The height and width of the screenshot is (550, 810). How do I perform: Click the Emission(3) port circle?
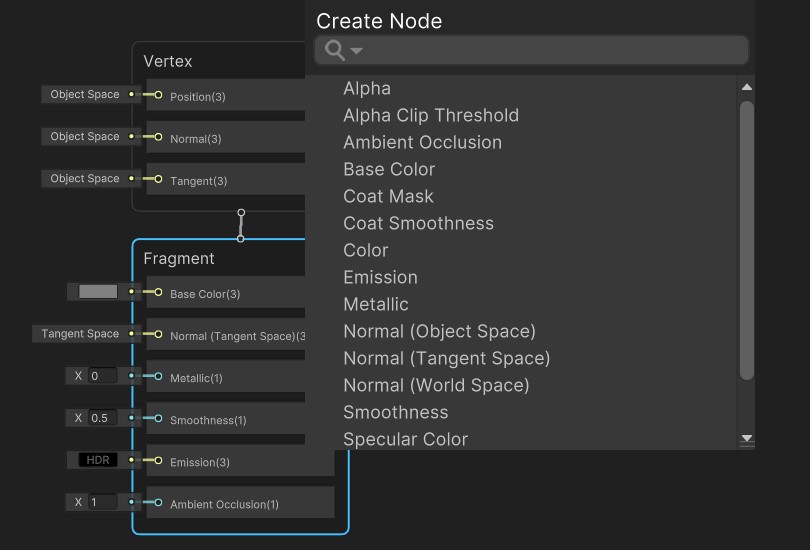[x=158, y=460]
